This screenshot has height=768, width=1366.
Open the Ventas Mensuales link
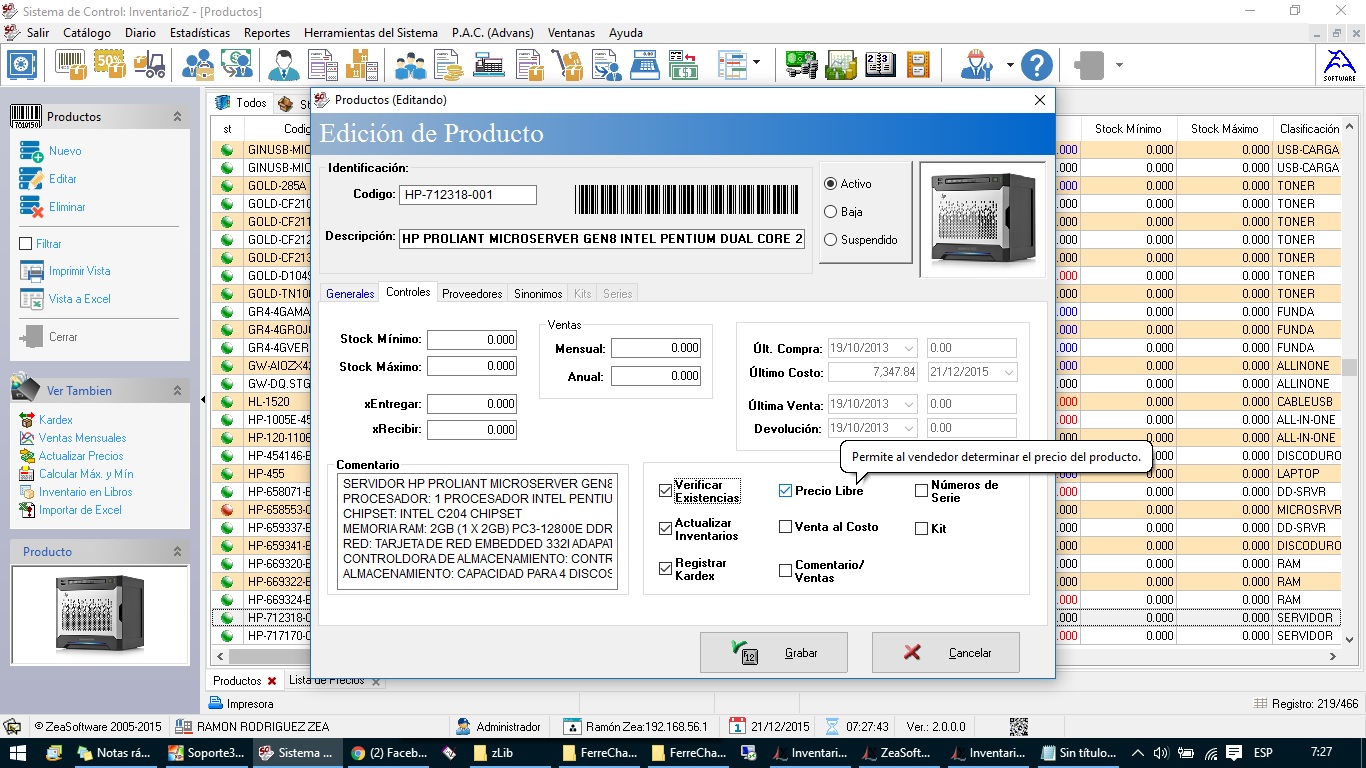(83, 438)
